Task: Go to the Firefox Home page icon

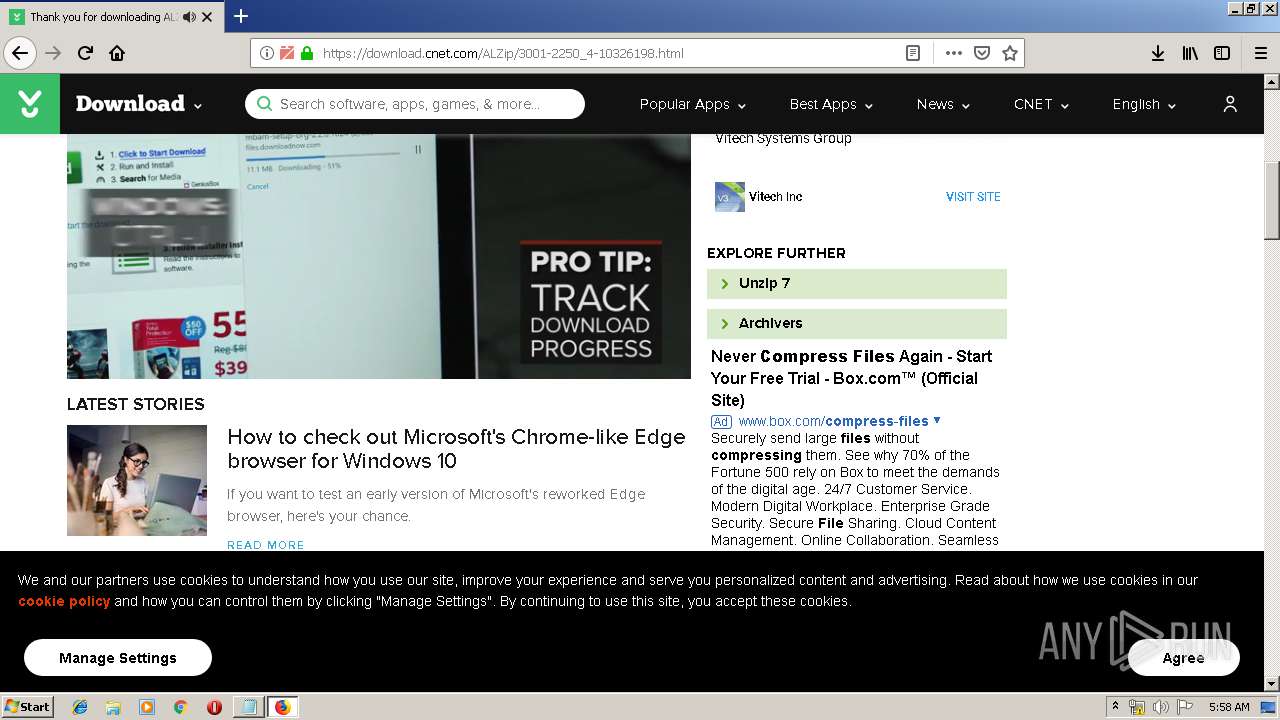Action: [x=117, y=53]
